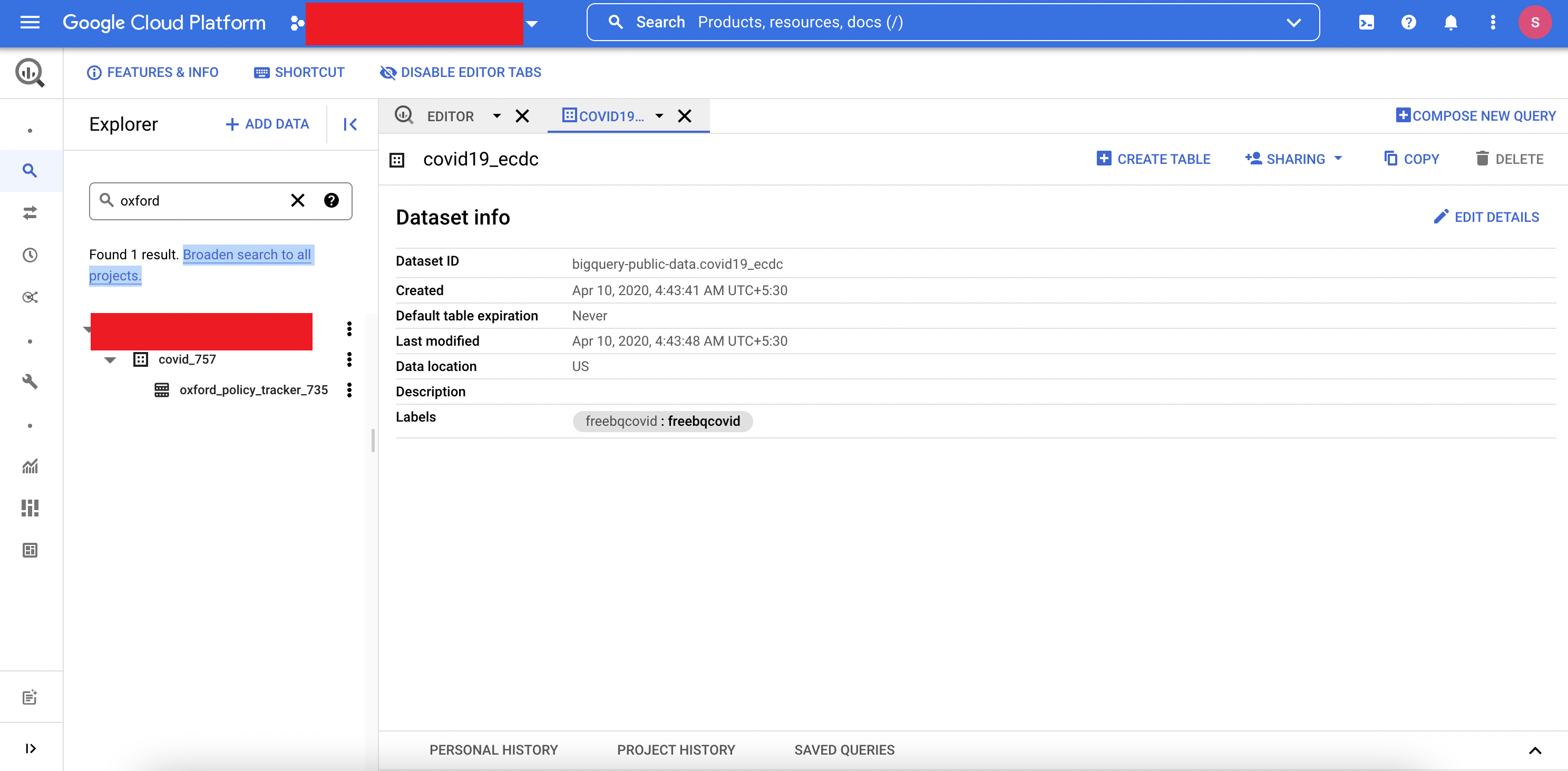Open Cloud Shell terminal

[x=1366, y=23]
